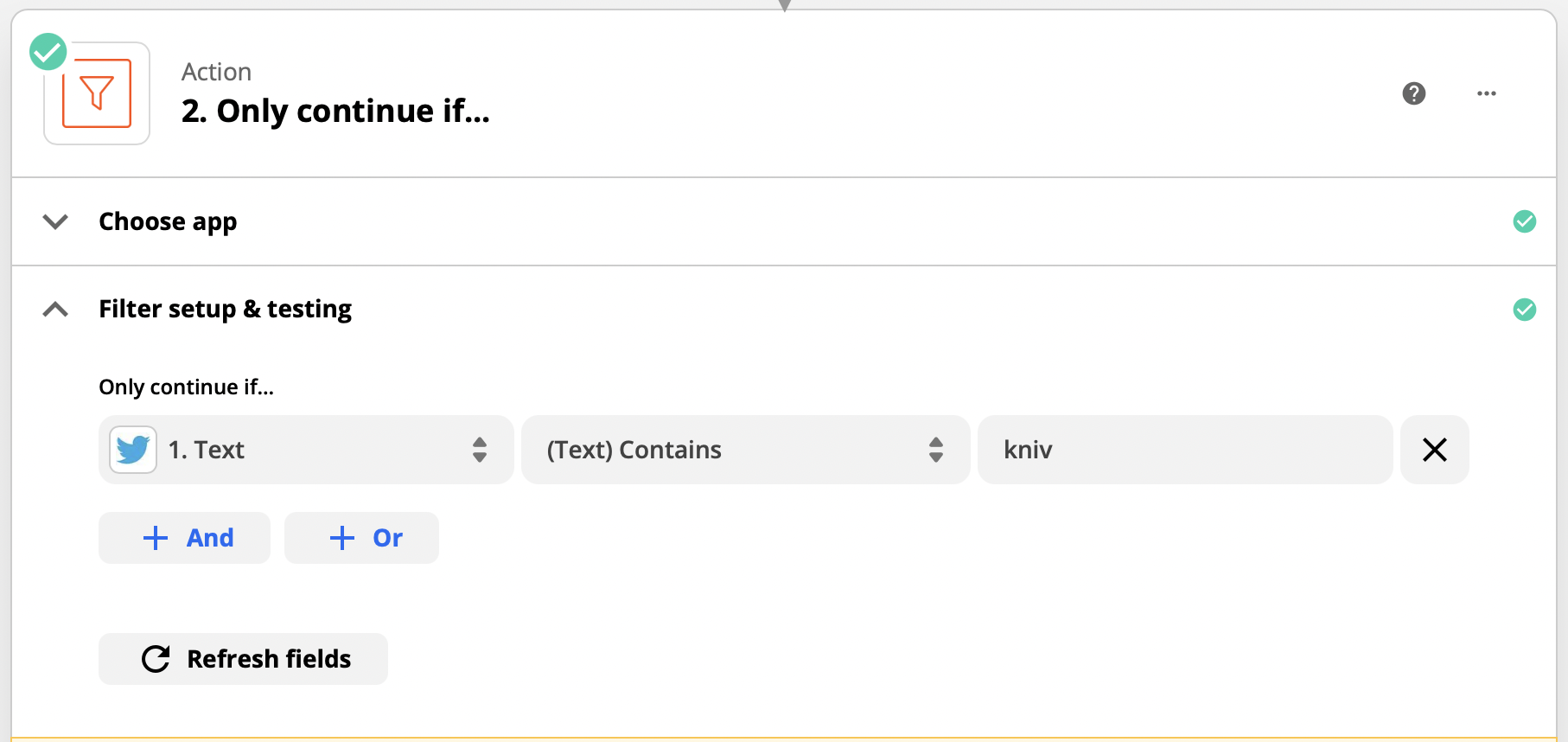Add an And condition
The width and height of the screenshot is (1568, 742).
[184, 538]
